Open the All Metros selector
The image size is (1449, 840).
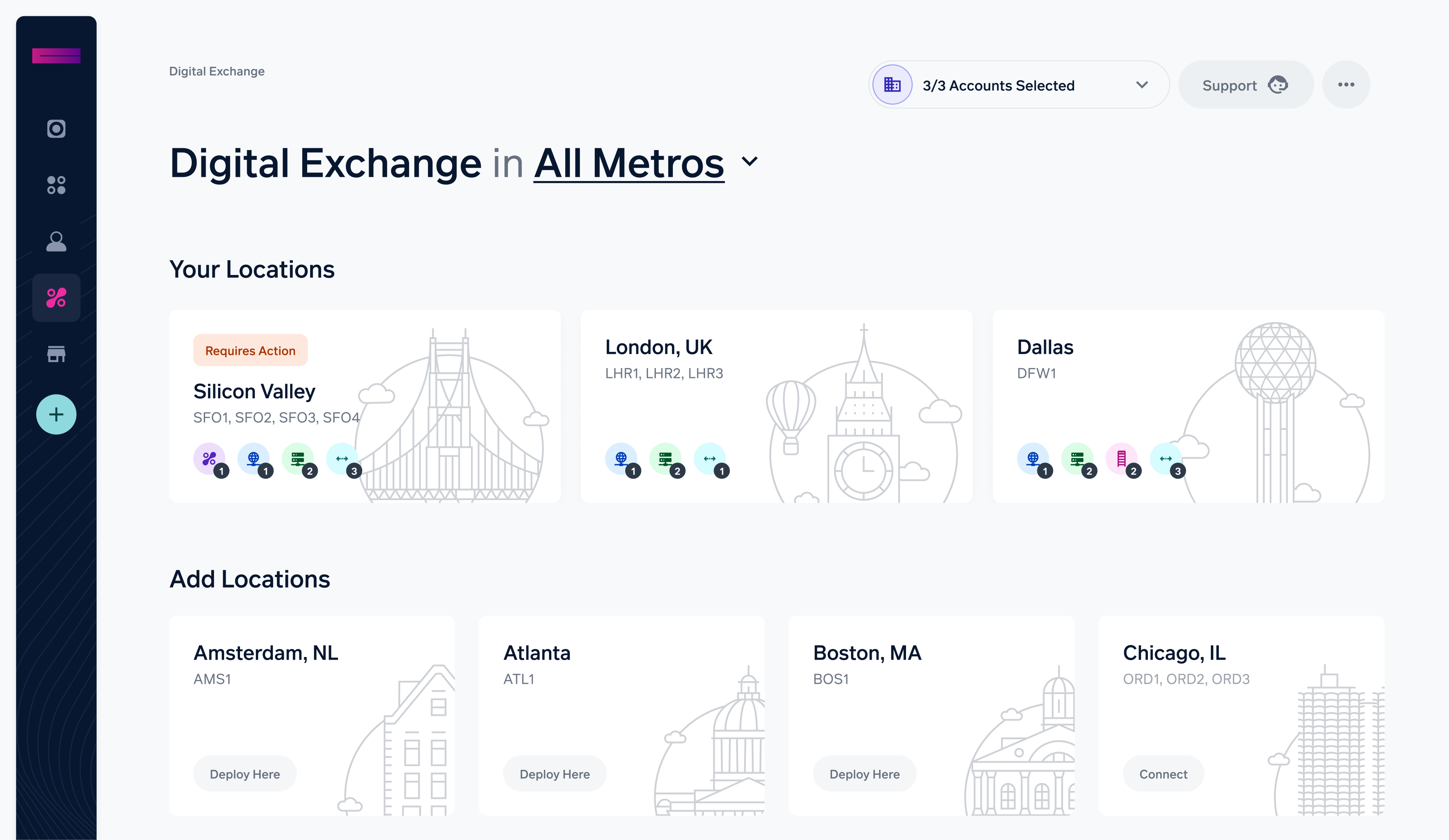[629, 164]
